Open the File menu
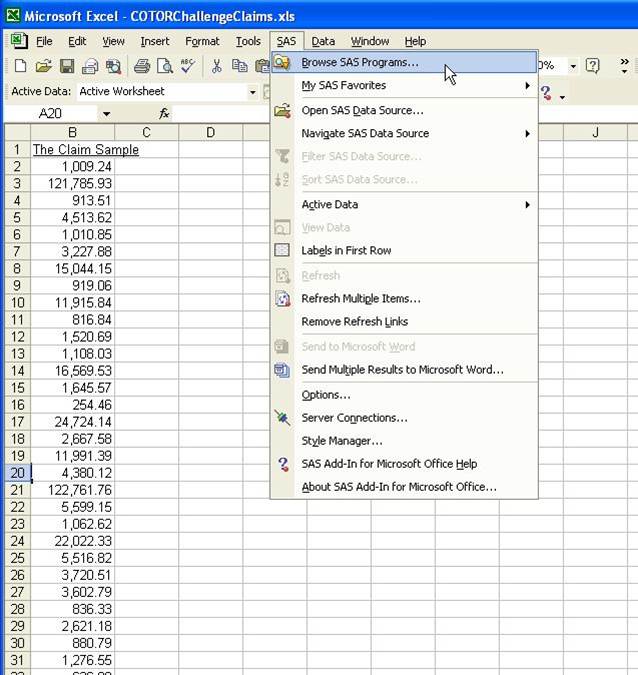The image size is (638, 675). [44, 41]
